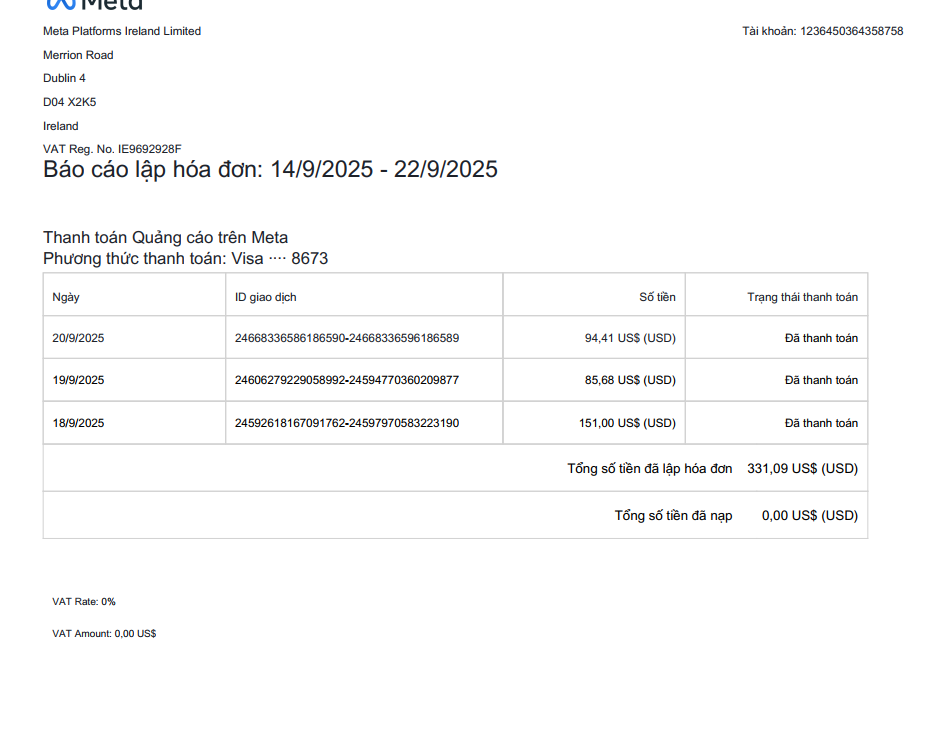Click 'Đã thanh toán' in the 19/9/2025 row
The height and width of the screenshot is (735, 926).
[x=821, y=380]
